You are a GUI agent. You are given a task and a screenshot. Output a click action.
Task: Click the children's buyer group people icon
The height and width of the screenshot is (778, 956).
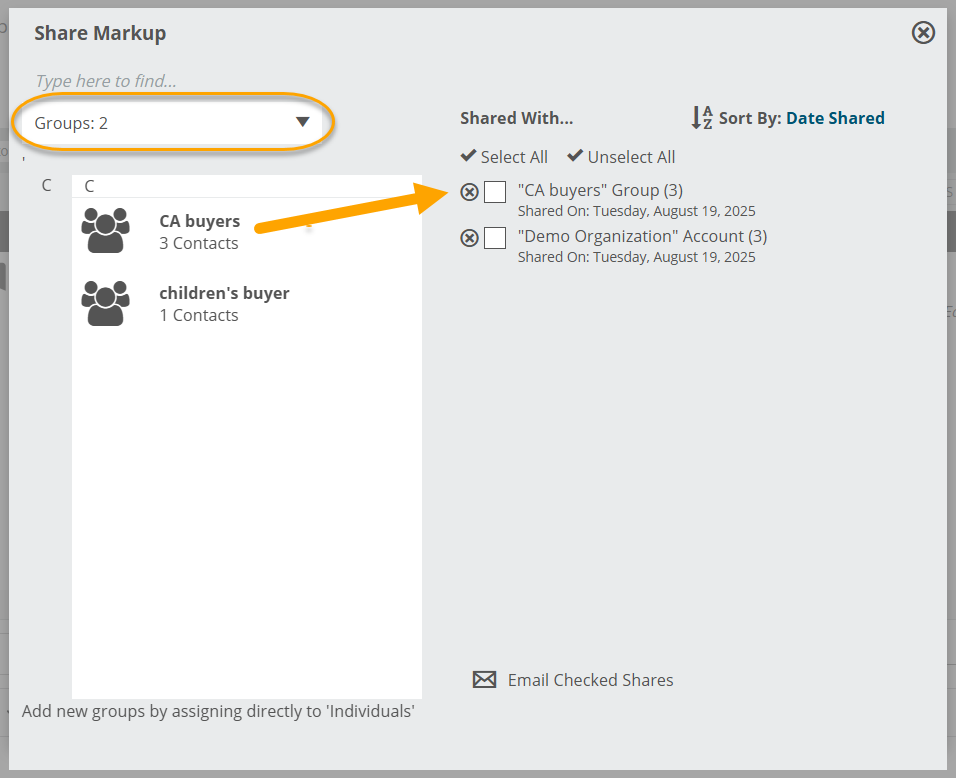coord(105,303)
